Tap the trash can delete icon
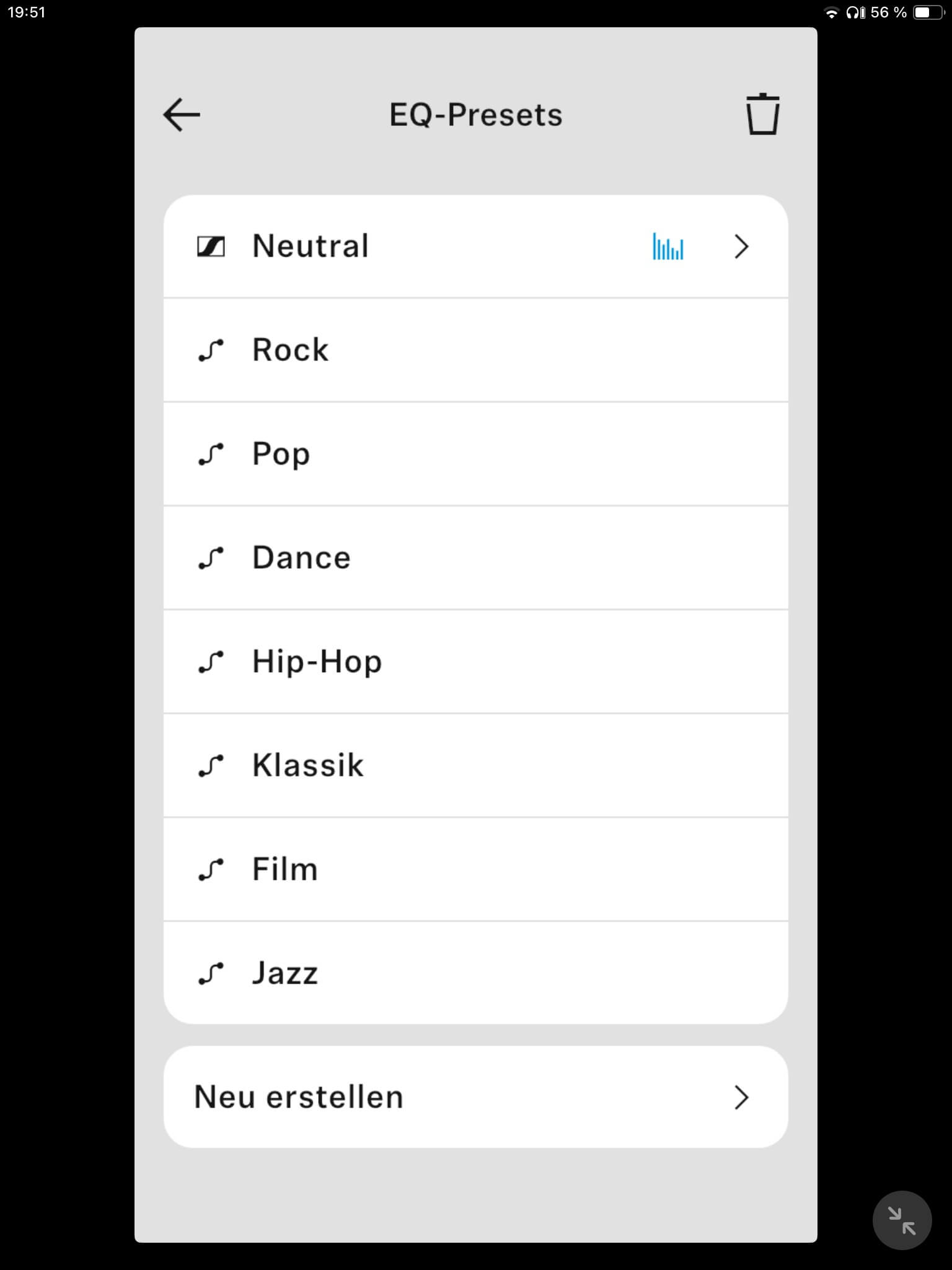 pyautogui.click(x=762, y=114)
